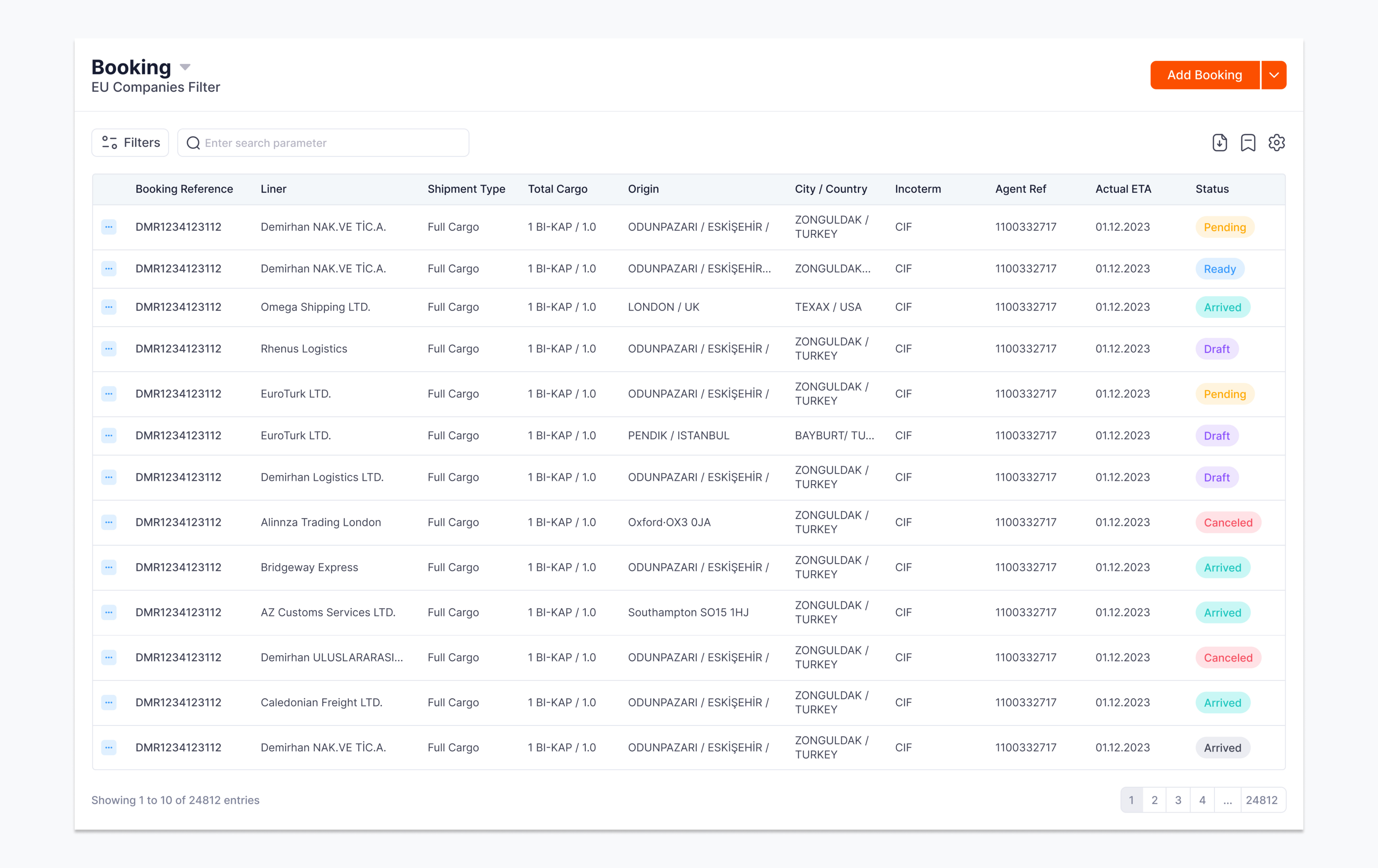Image resolution: width=1378 pixels, height=868 pixels.
Task: Select the Pending status badge on the first row
Action: point(1224,227)
